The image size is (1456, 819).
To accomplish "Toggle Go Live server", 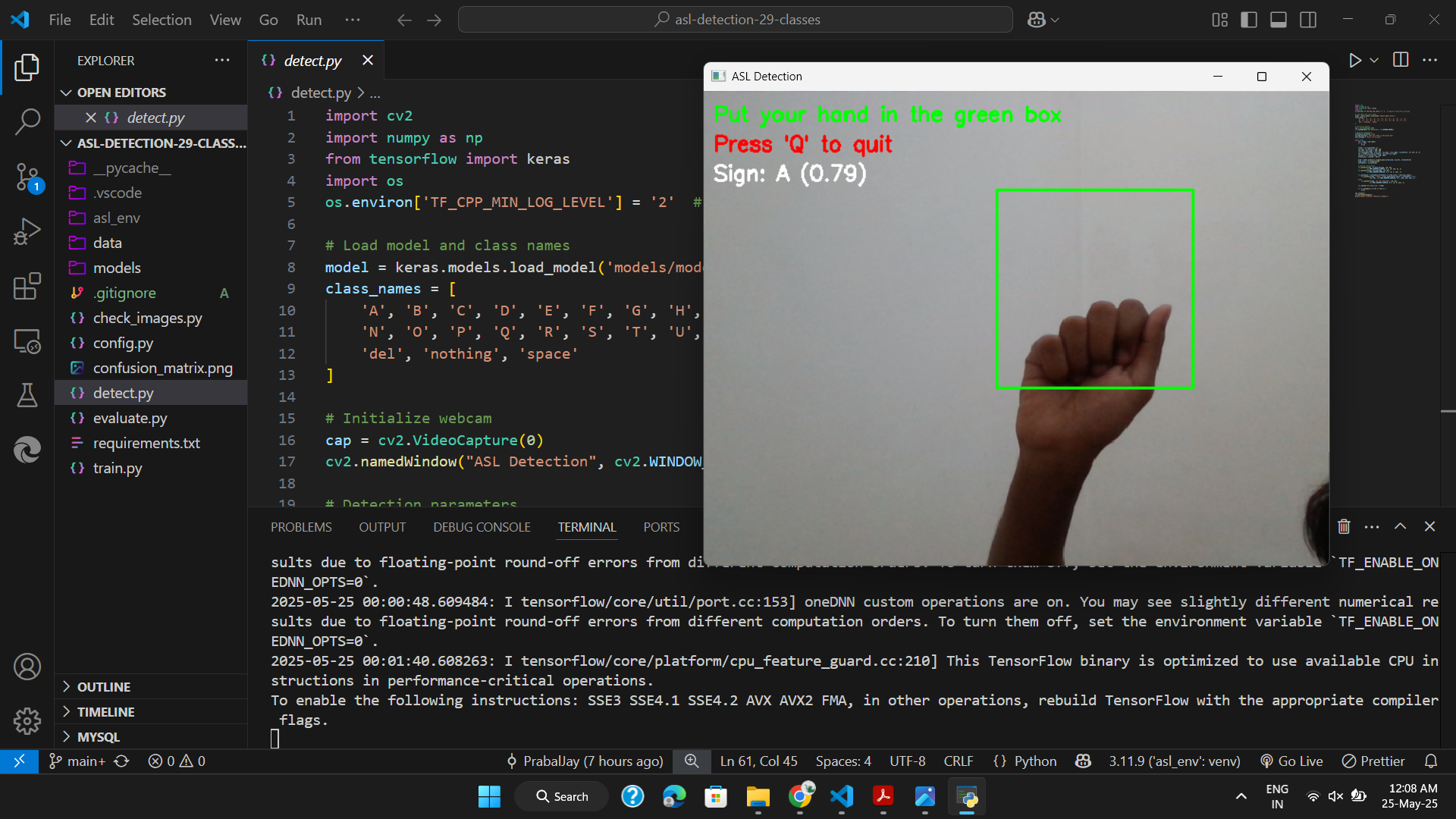I will click(x=1291, y=761).
